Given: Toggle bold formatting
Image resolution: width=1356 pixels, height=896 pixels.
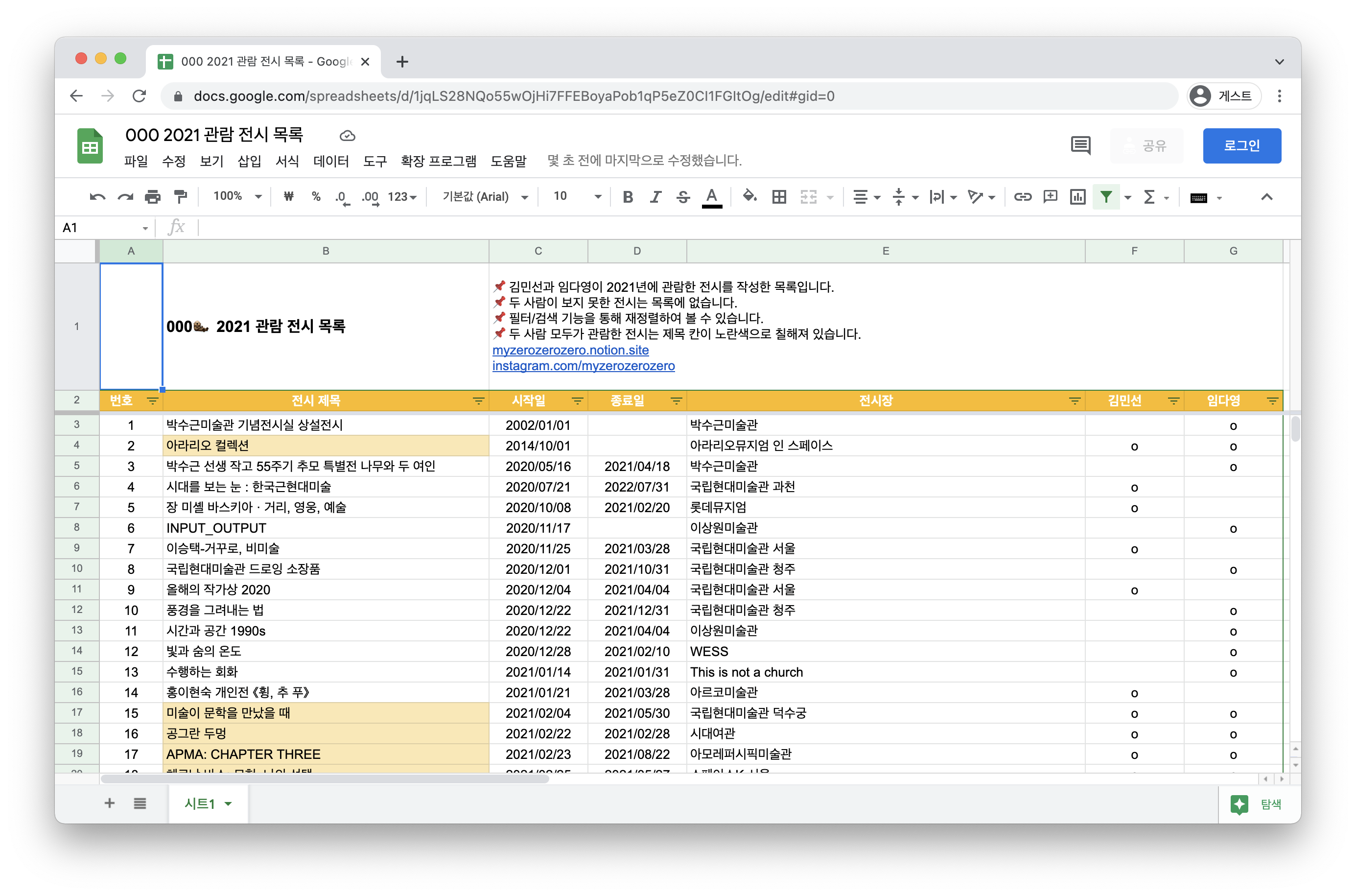Looking at the screenshot, I should coord(628,197).
